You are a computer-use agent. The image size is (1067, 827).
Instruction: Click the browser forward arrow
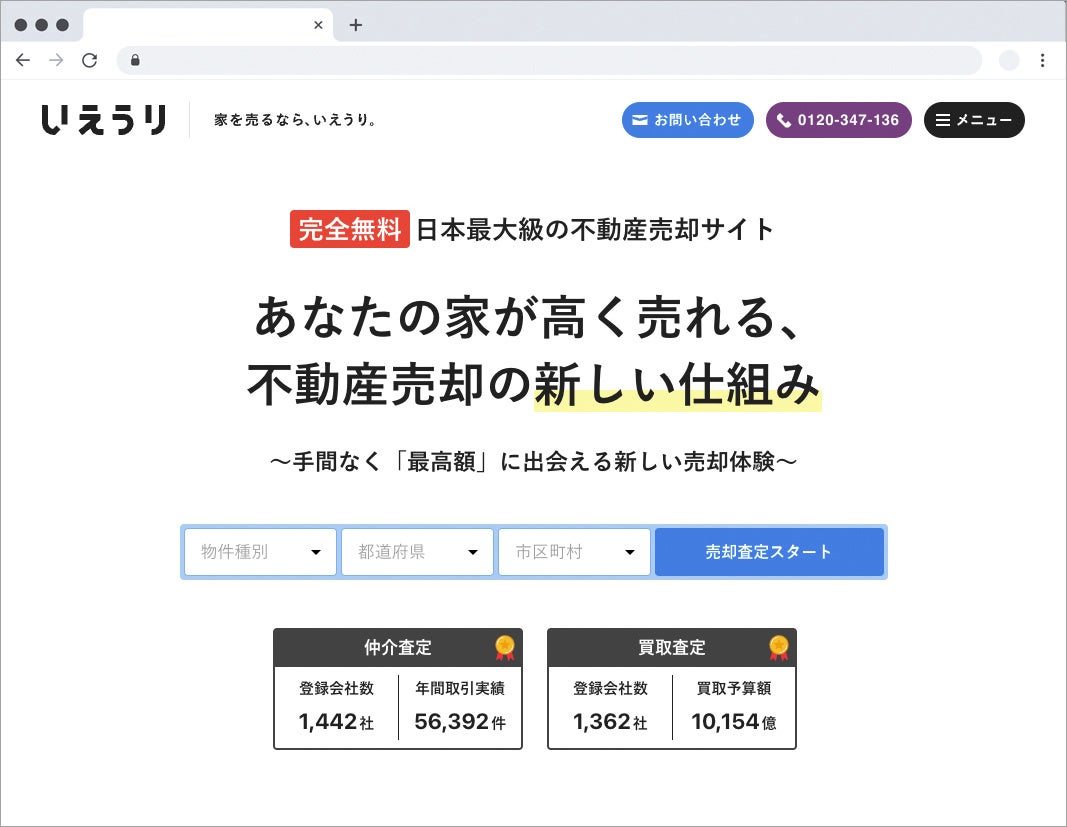(56, 60)
